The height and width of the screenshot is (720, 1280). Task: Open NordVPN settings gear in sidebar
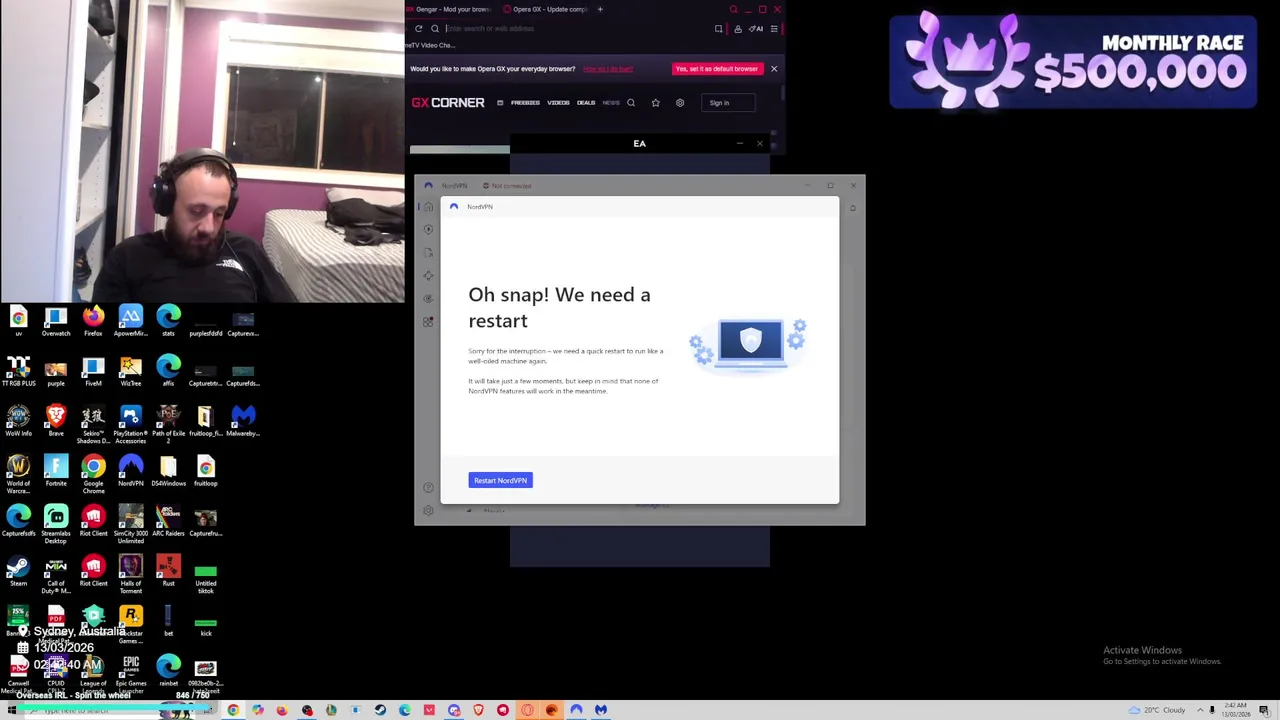(428, 510)
